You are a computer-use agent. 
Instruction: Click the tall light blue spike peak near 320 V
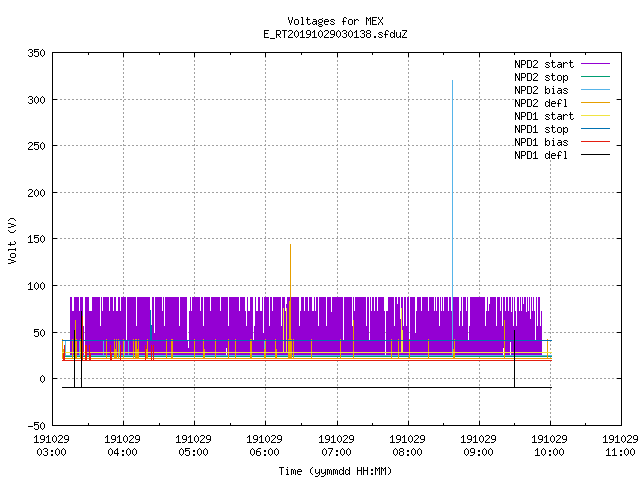point(452,81)
